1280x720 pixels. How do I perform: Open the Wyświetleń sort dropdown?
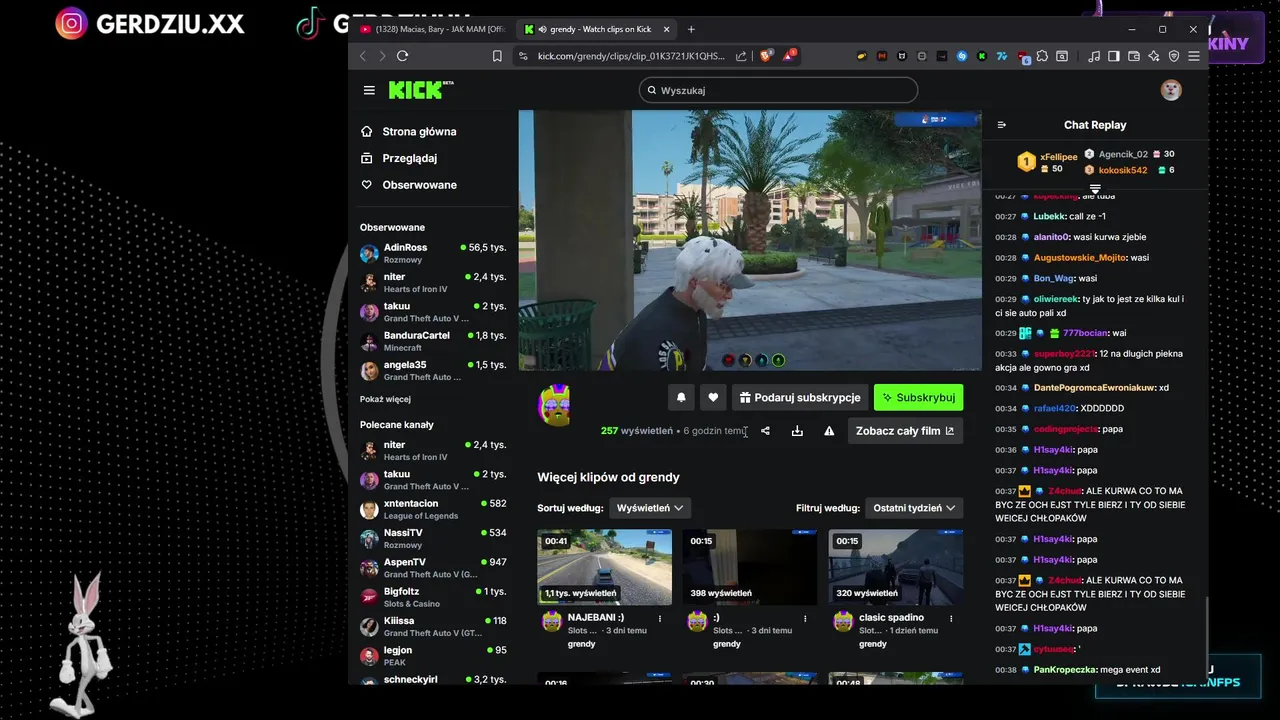tap(650, 508)
